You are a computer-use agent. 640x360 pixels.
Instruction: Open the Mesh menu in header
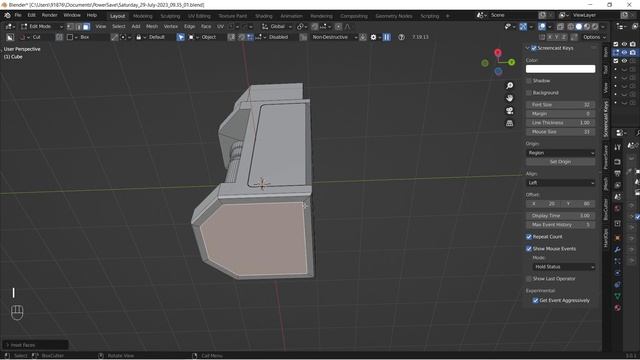152,27
